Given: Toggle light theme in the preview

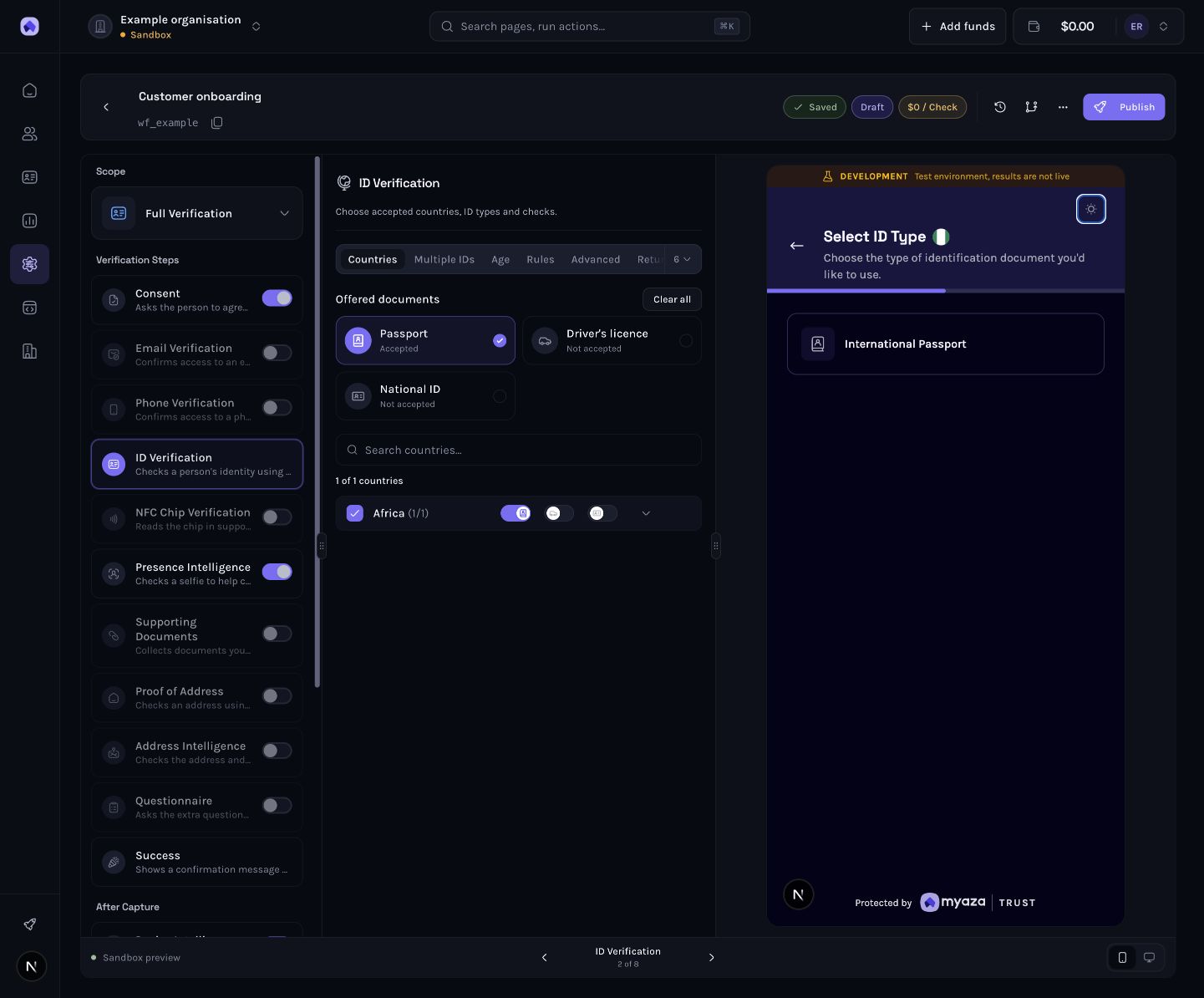Looking at the screenshot, I should pos(1090,209).
